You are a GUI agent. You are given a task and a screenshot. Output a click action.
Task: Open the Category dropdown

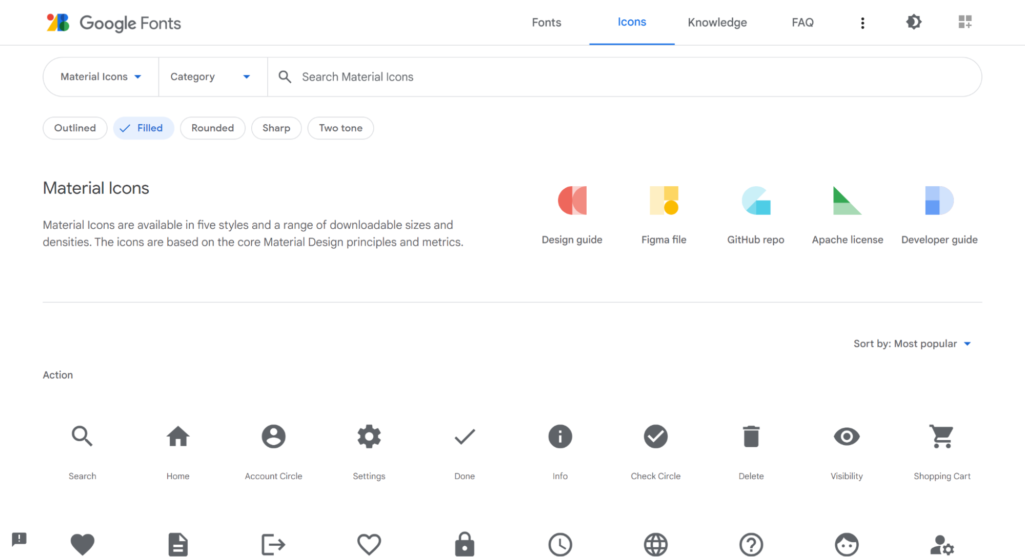tap(211, 77)
